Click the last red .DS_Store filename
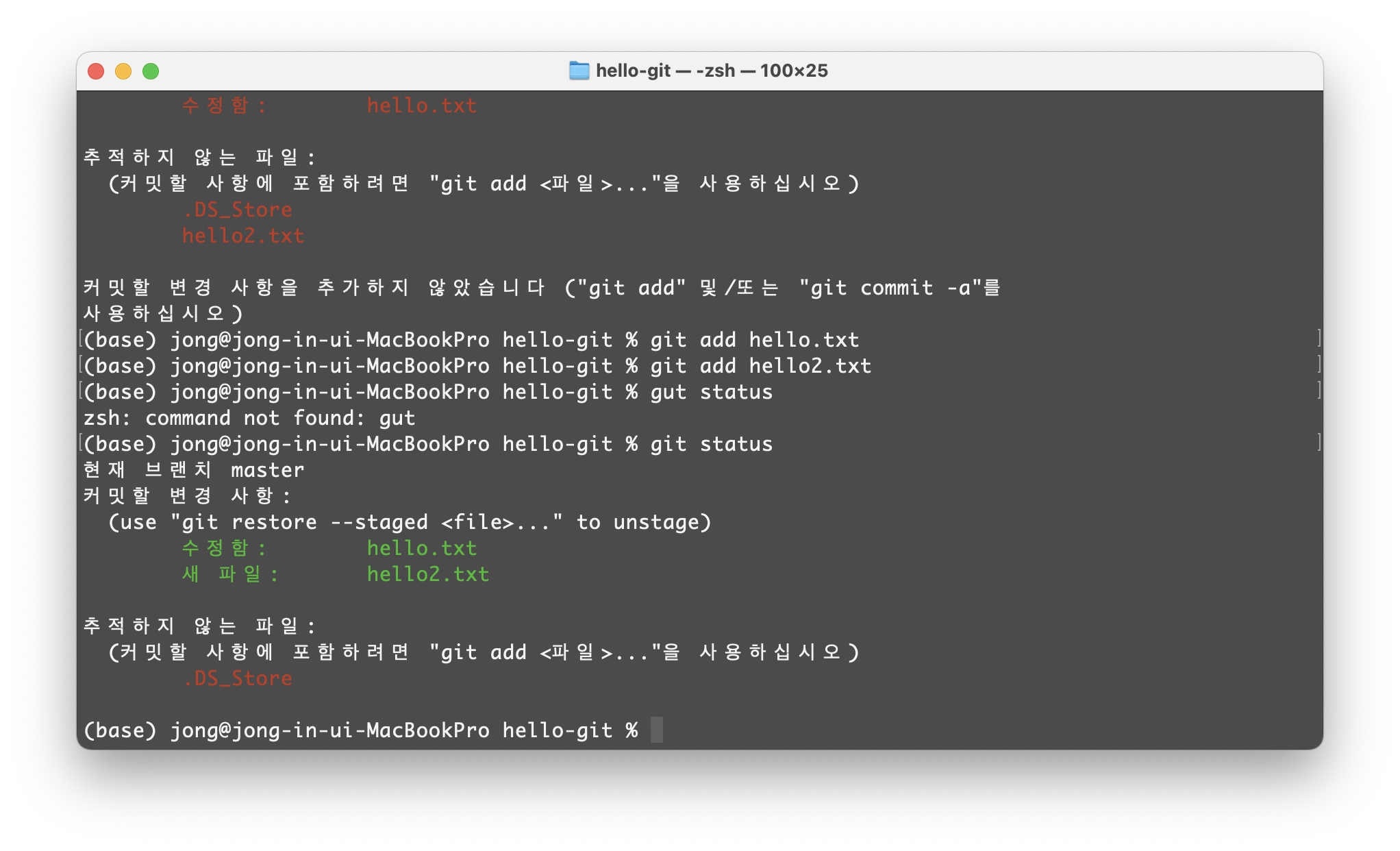 [238, 678]
